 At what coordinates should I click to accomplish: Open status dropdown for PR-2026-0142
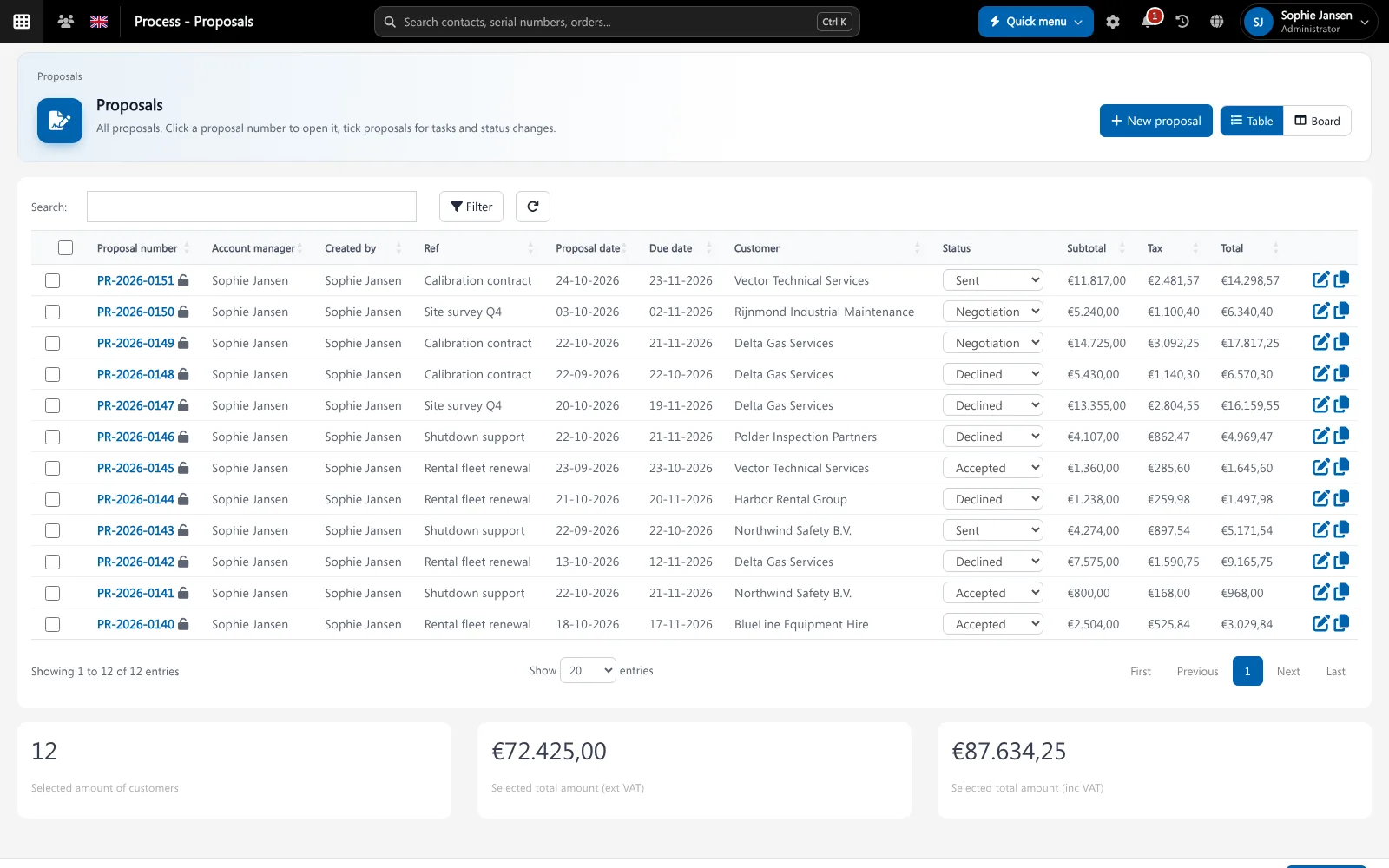[993, 562]
